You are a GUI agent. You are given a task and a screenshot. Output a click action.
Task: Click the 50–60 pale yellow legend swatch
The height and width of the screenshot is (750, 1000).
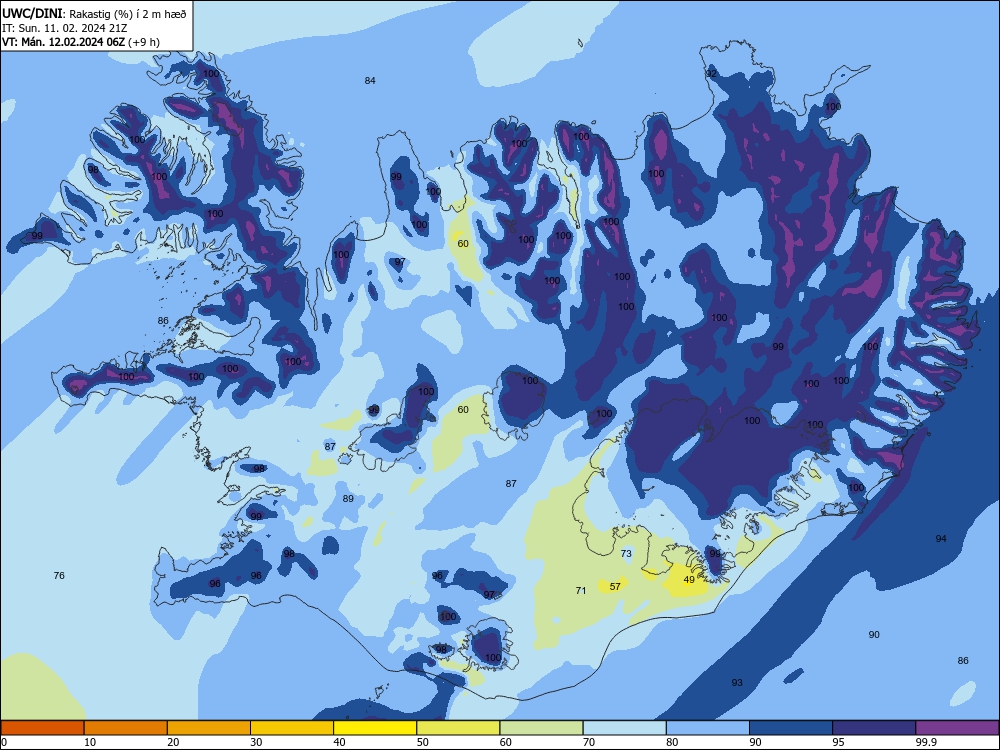pos(458,728)
